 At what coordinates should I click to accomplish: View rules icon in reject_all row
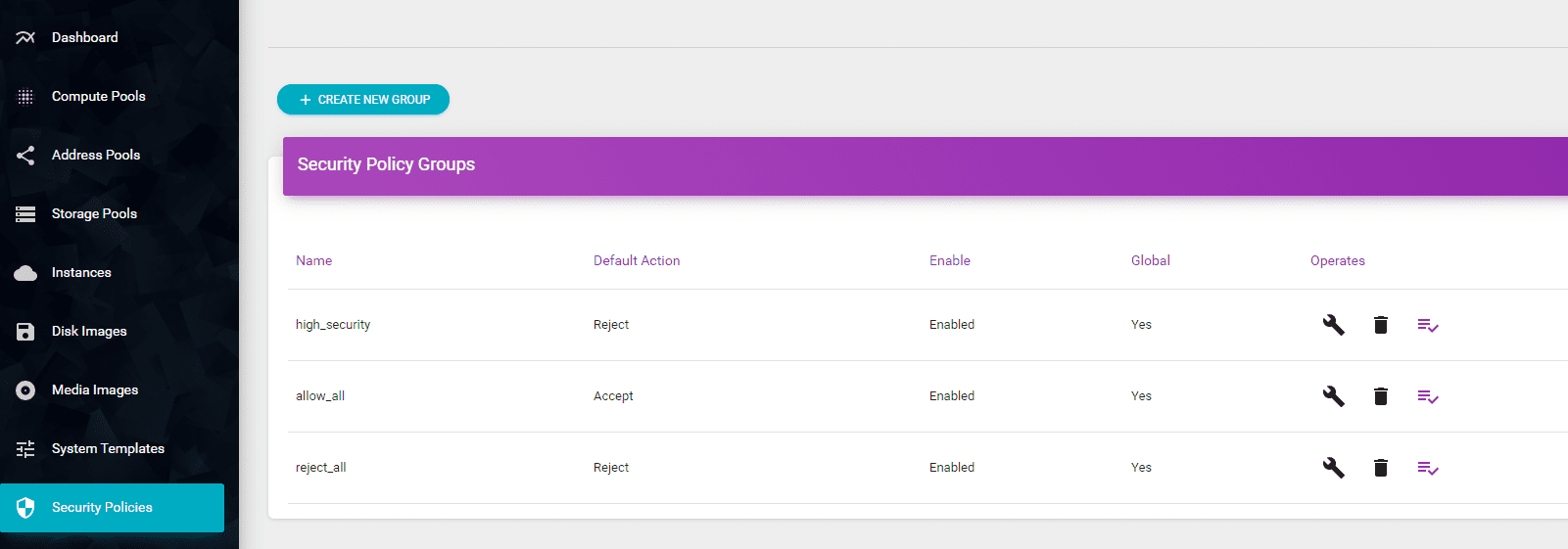point(1427,468)
